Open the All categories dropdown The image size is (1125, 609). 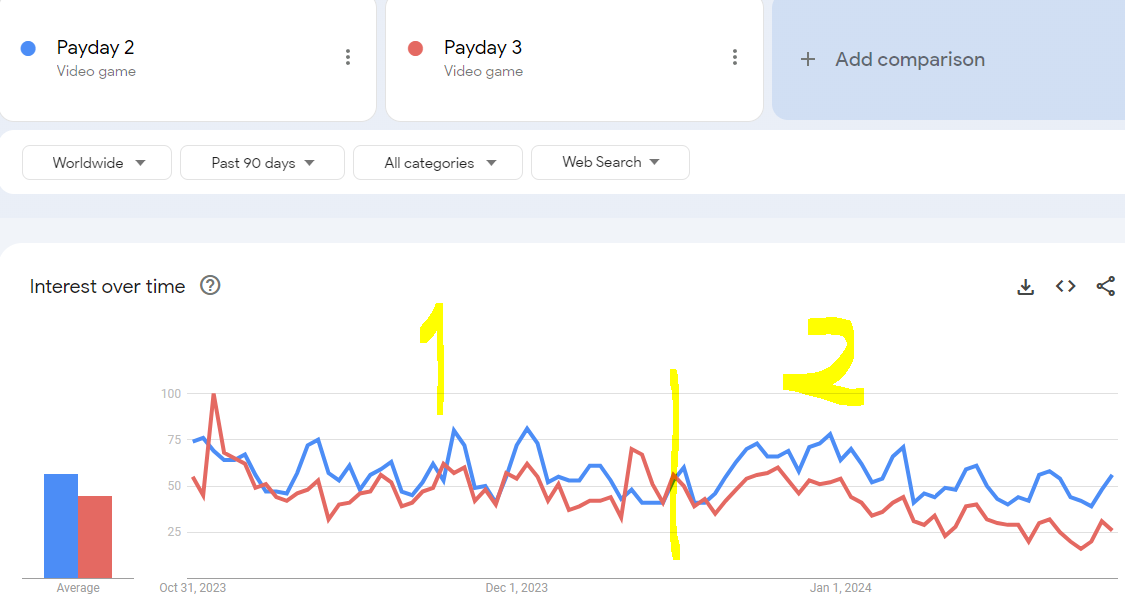tap(438, 163)
